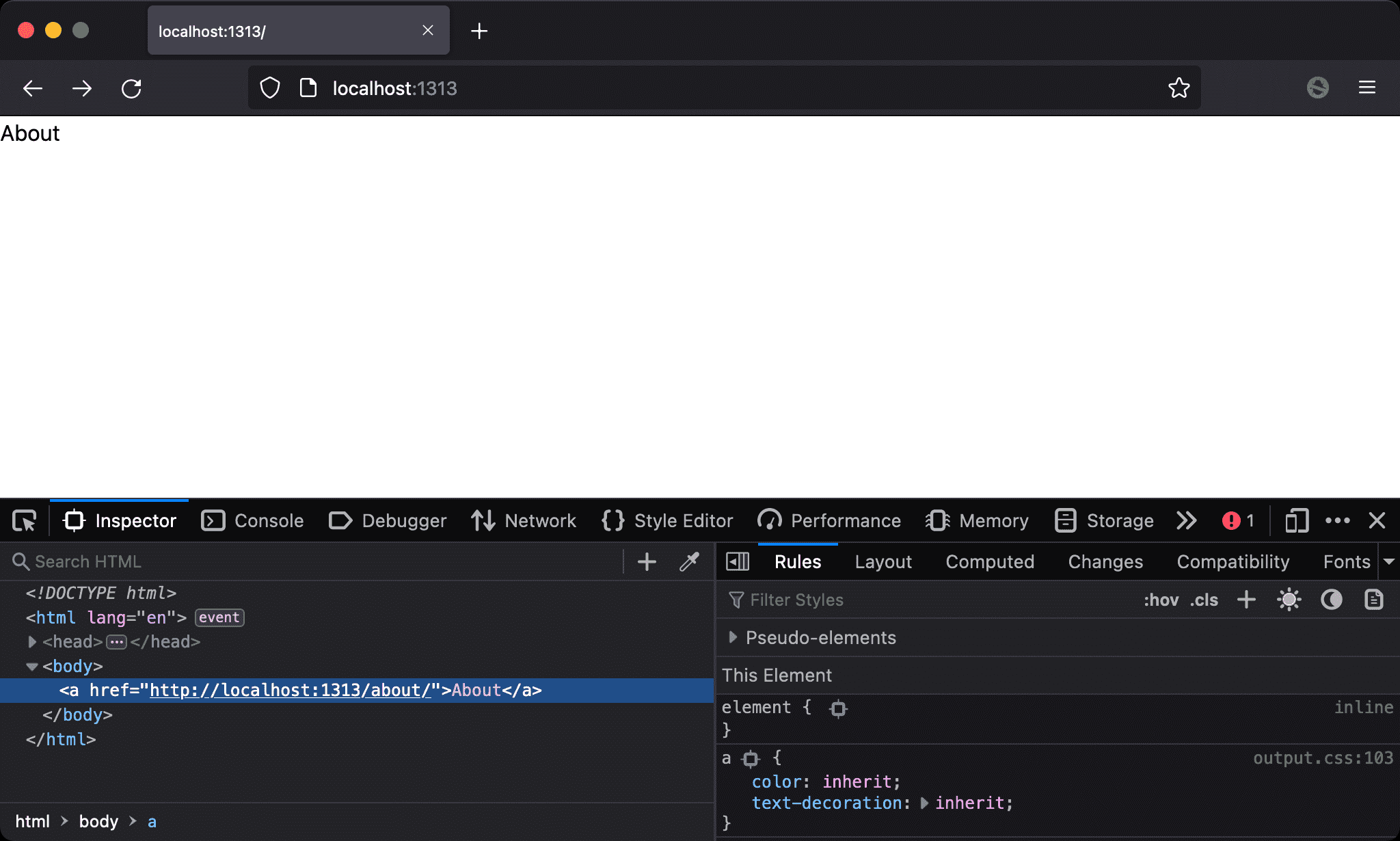
Task: Click the red error count icon
Action: [x=1231, y=521]
